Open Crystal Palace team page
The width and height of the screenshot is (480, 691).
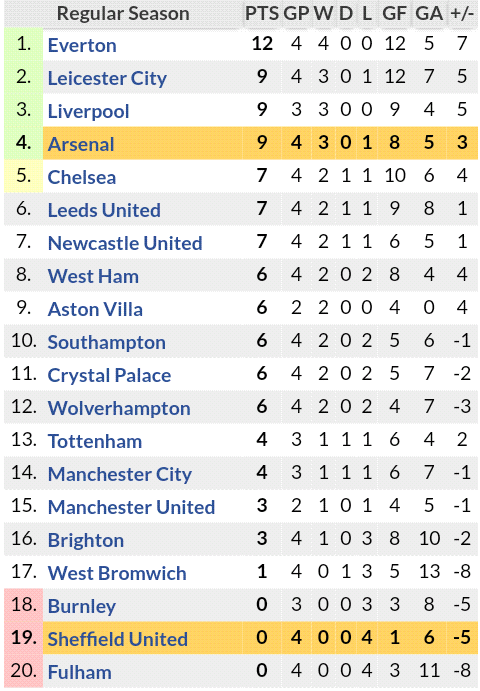tap(109, 375)
